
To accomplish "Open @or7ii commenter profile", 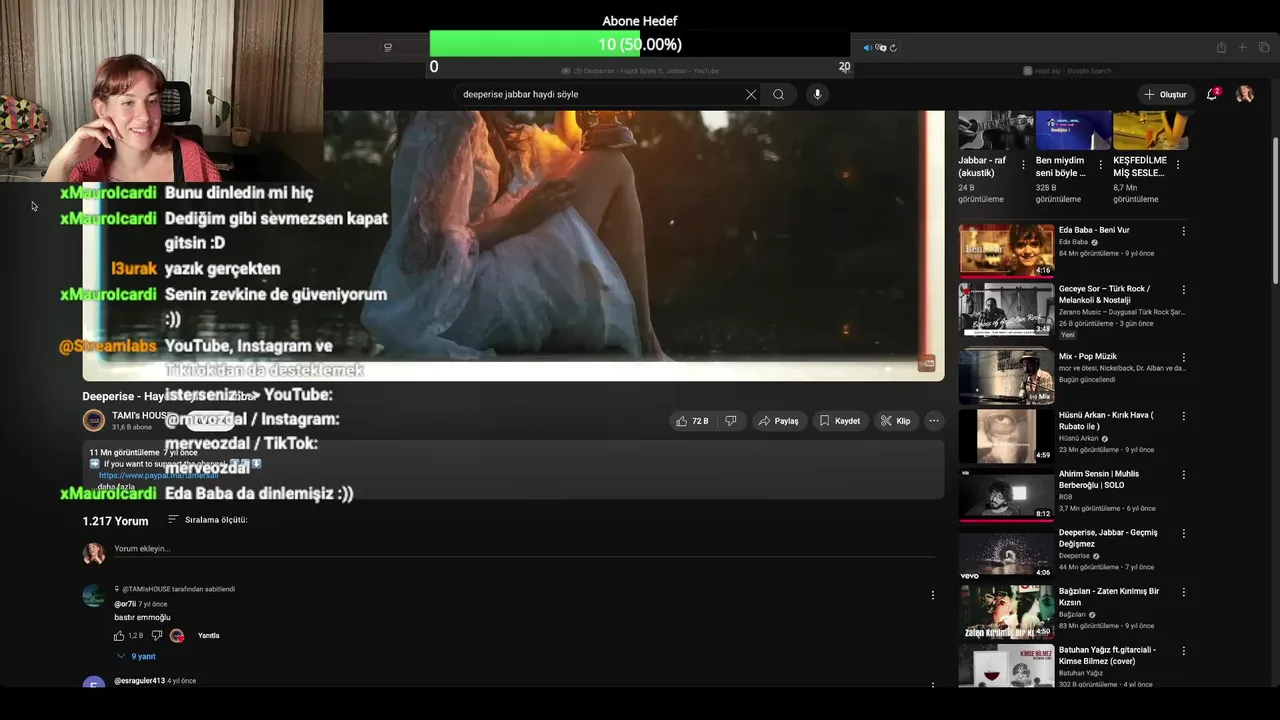I will coord(125,604).
